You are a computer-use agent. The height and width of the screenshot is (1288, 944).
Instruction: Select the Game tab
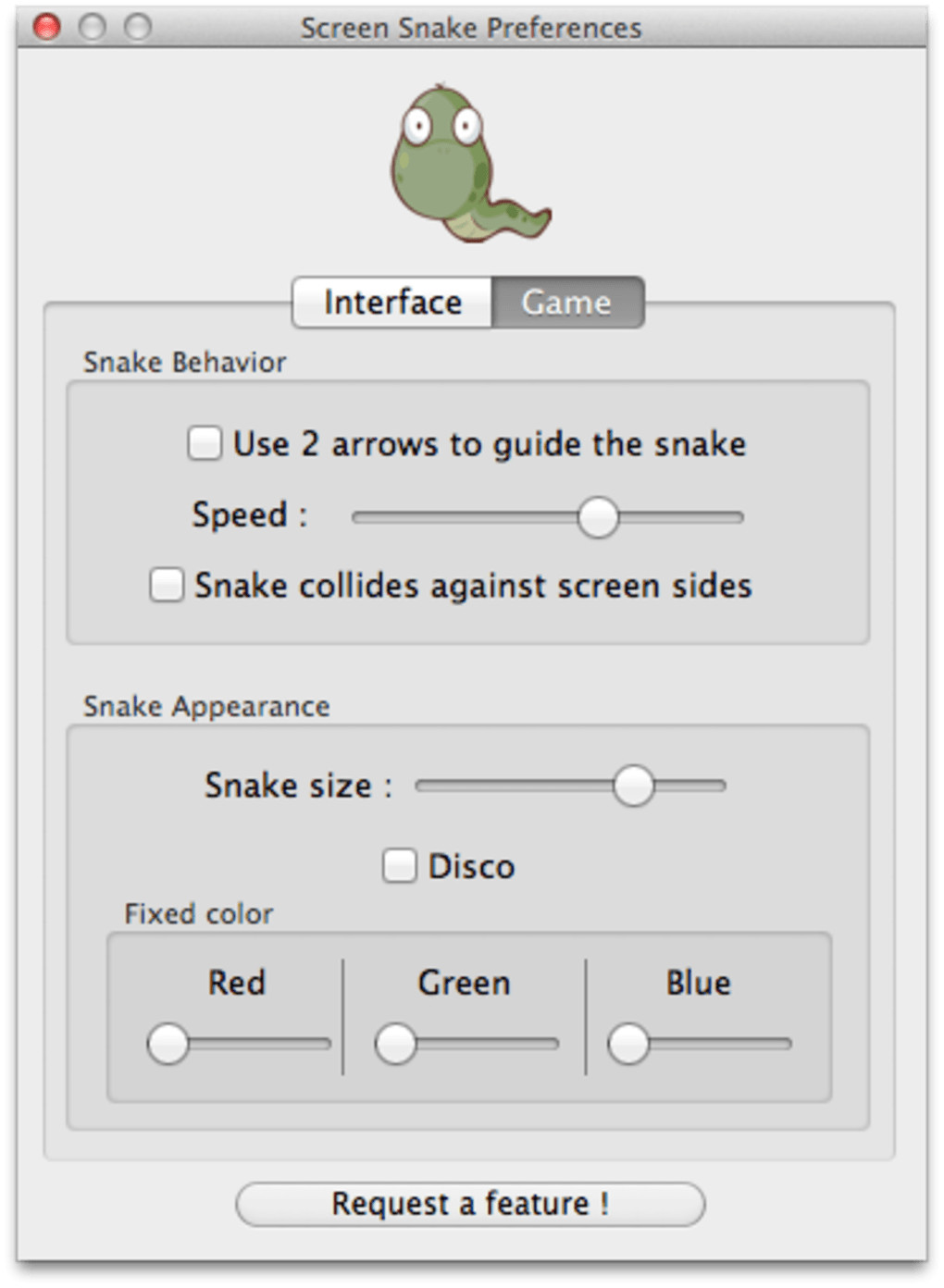coord(566,303)
